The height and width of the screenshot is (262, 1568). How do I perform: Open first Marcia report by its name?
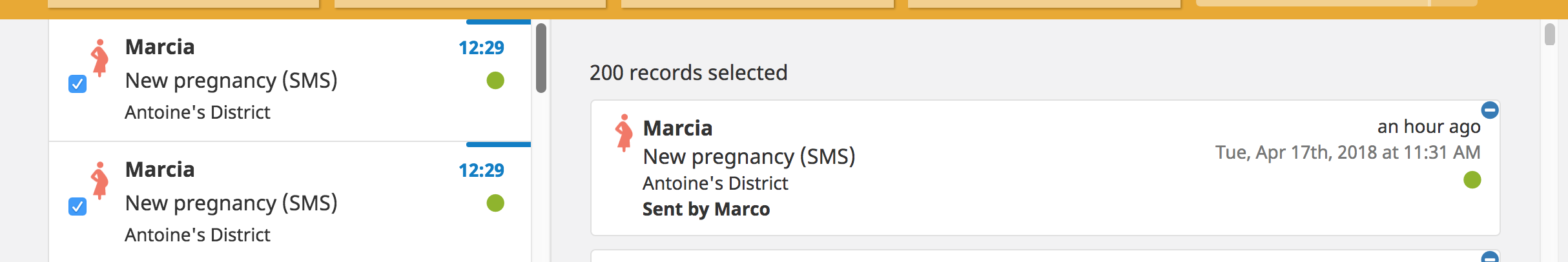[x=160, y=47]
